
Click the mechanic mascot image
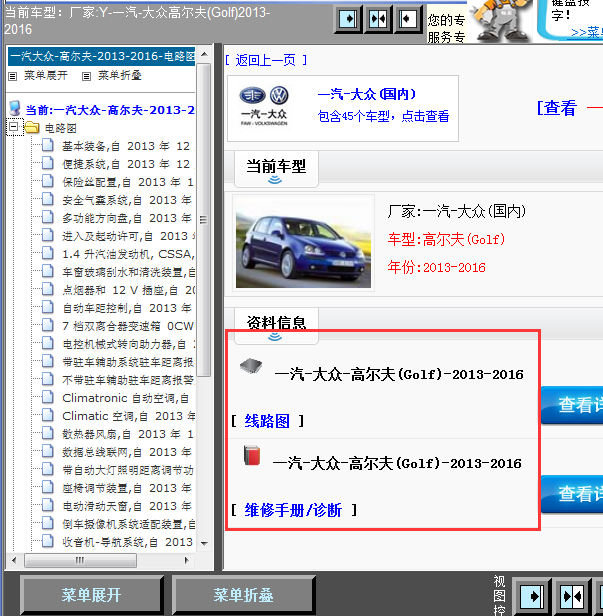coord(502,20)
